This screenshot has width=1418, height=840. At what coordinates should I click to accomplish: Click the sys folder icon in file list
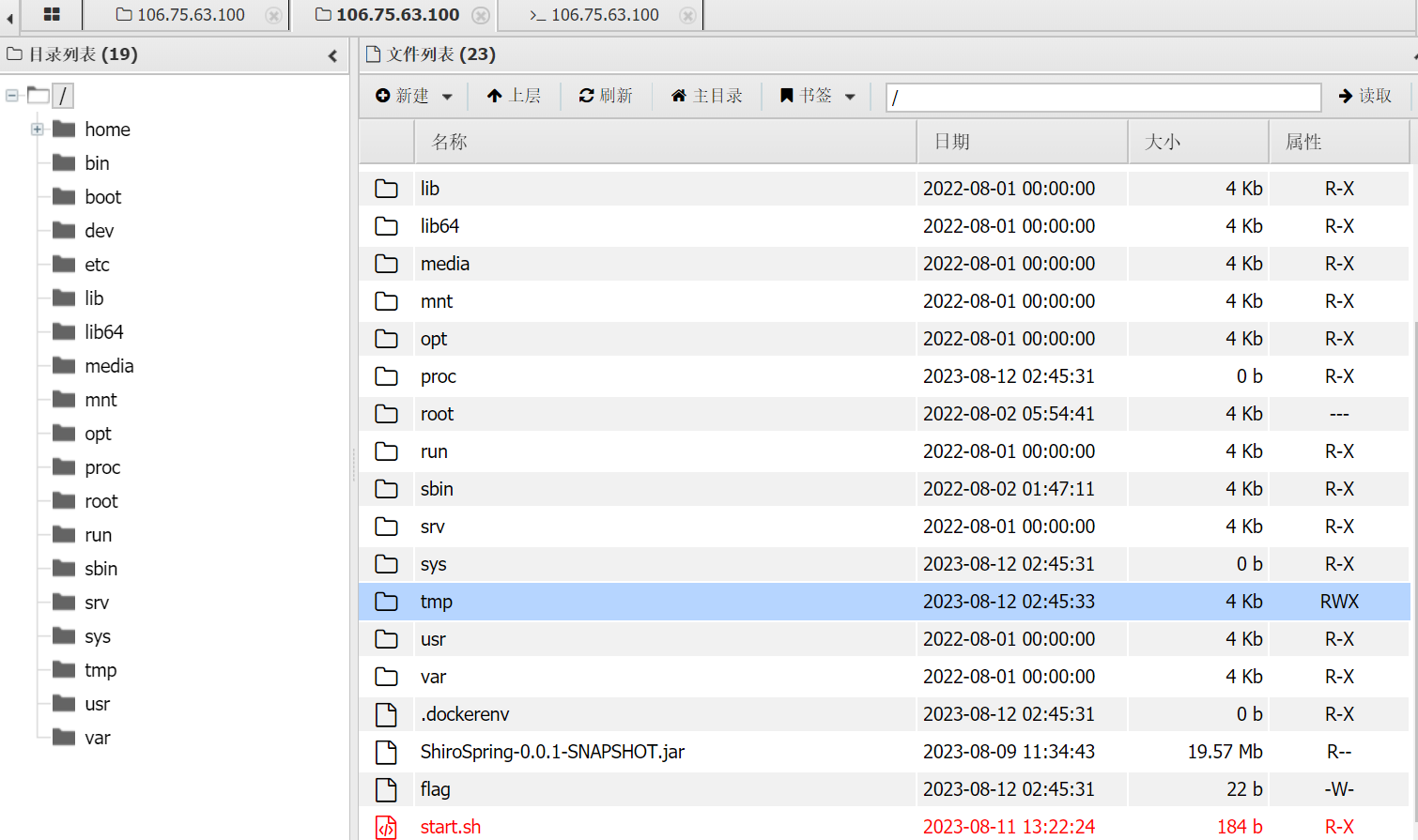pos(386,564)
